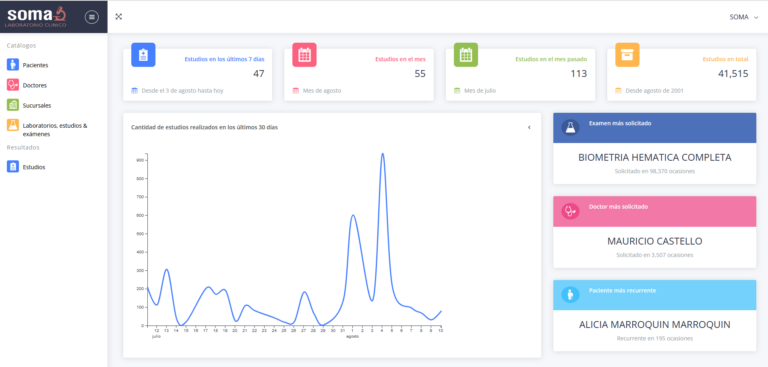Click the blue clipboard icon for 7-day studies

pyautogui.click(x=143, y=54)
